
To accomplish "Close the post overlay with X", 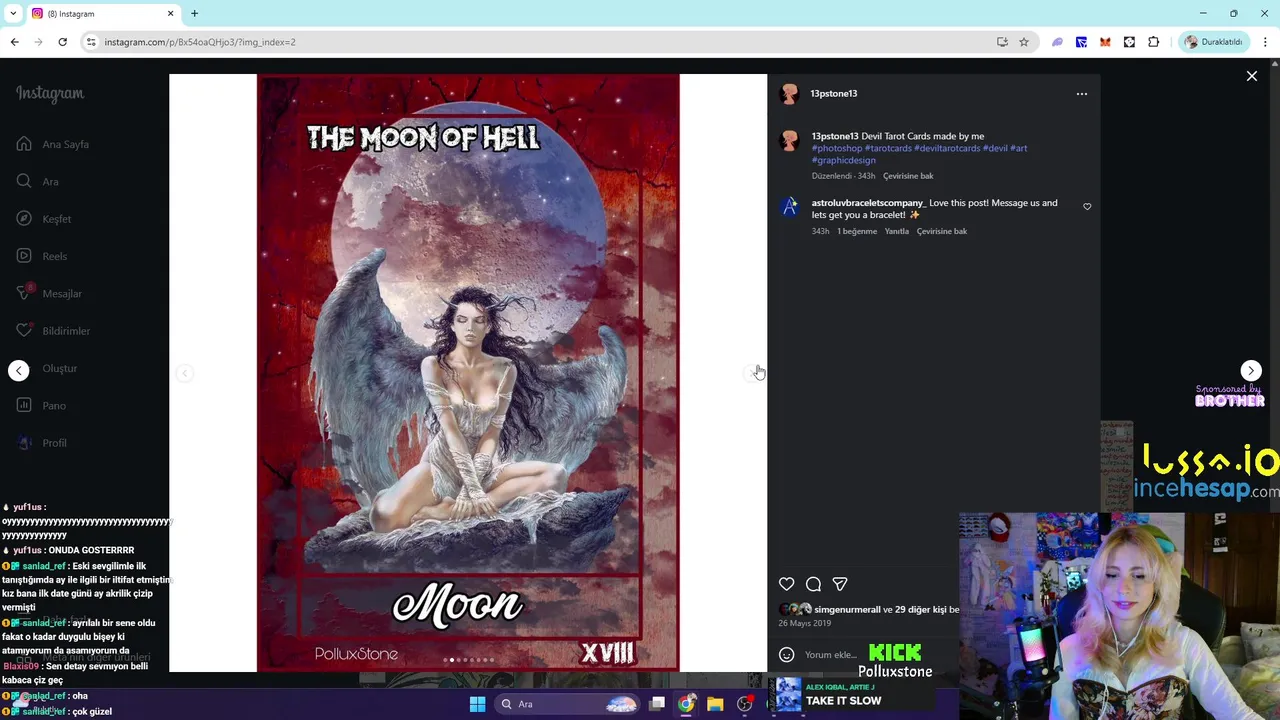I will 1251,76.
